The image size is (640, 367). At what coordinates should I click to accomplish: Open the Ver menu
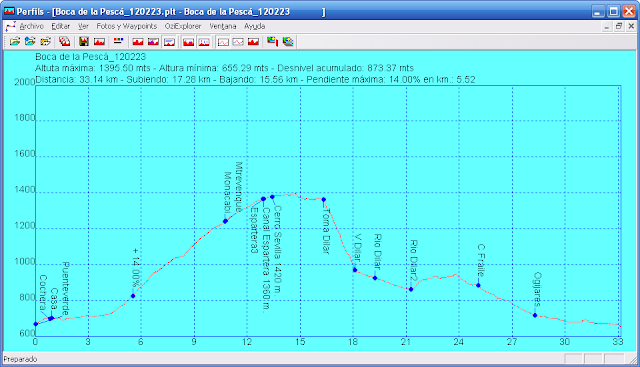point(83,26)
